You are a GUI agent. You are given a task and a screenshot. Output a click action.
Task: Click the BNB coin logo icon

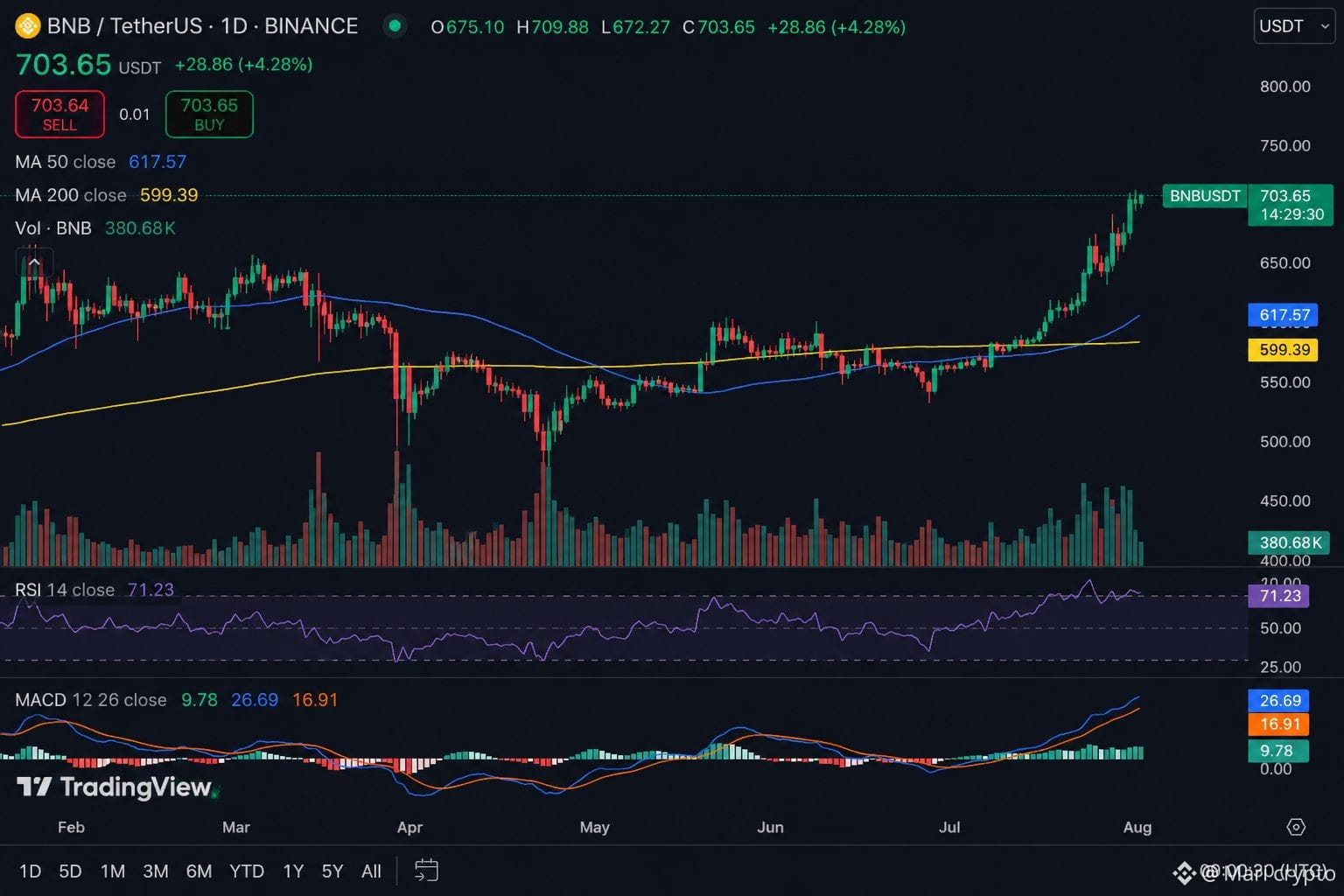point(28,26)
